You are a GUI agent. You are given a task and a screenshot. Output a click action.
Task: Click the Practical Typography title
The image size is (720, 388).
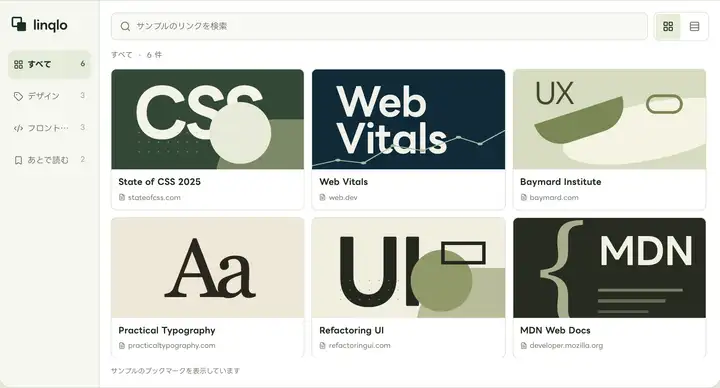coord(167,331)
